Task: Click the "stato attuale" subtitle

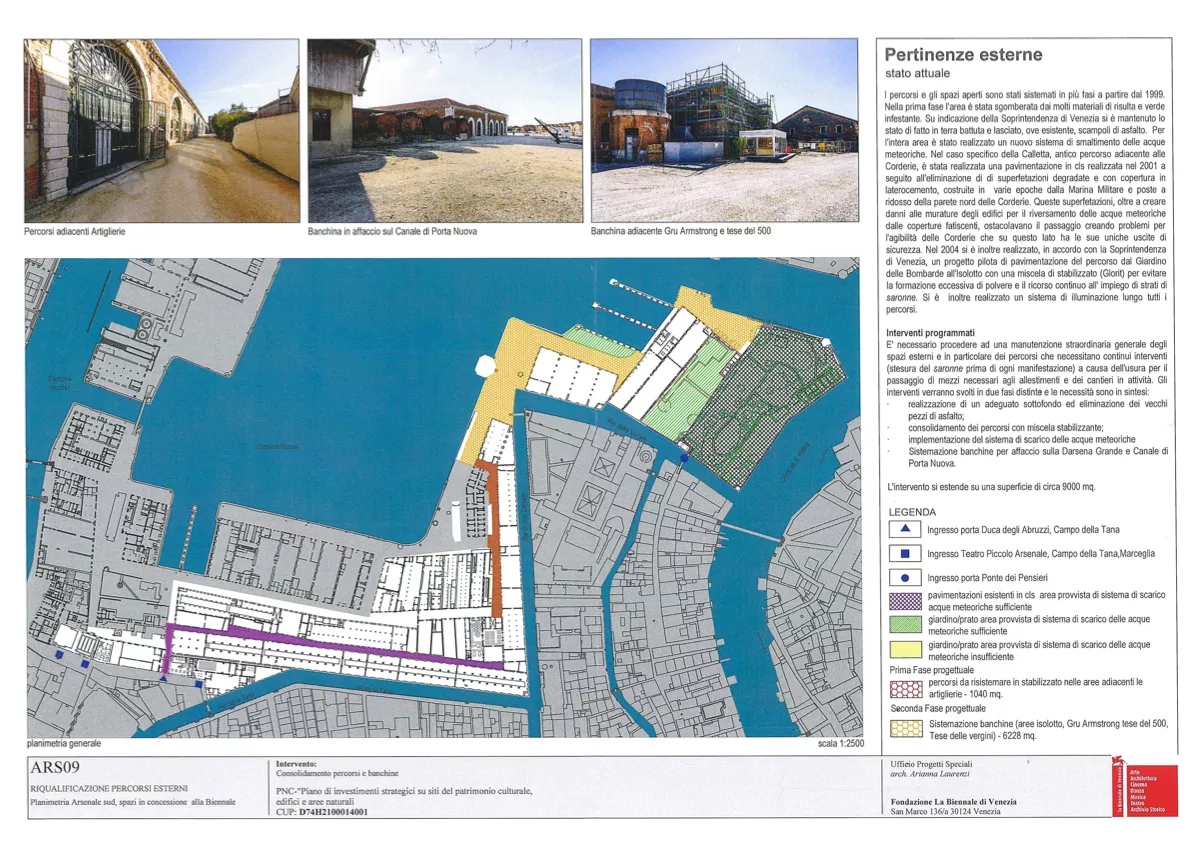Action: click(x=918, y=74)
